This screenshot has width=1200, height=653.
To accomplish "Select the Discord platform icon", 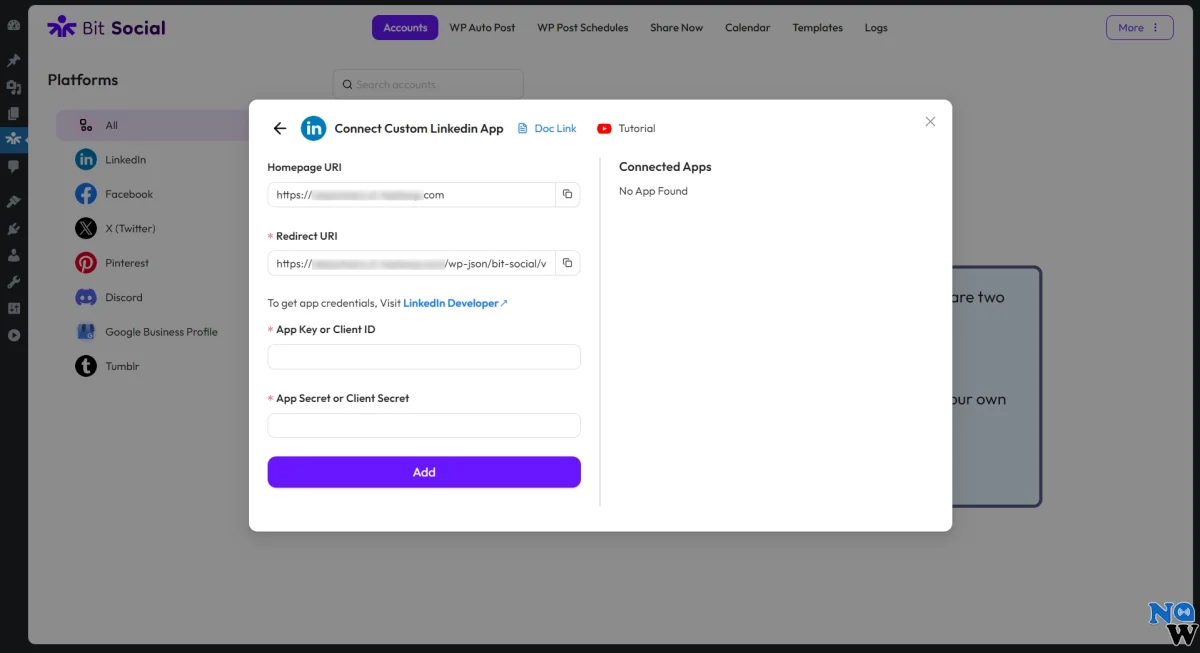I will [87, 297].
